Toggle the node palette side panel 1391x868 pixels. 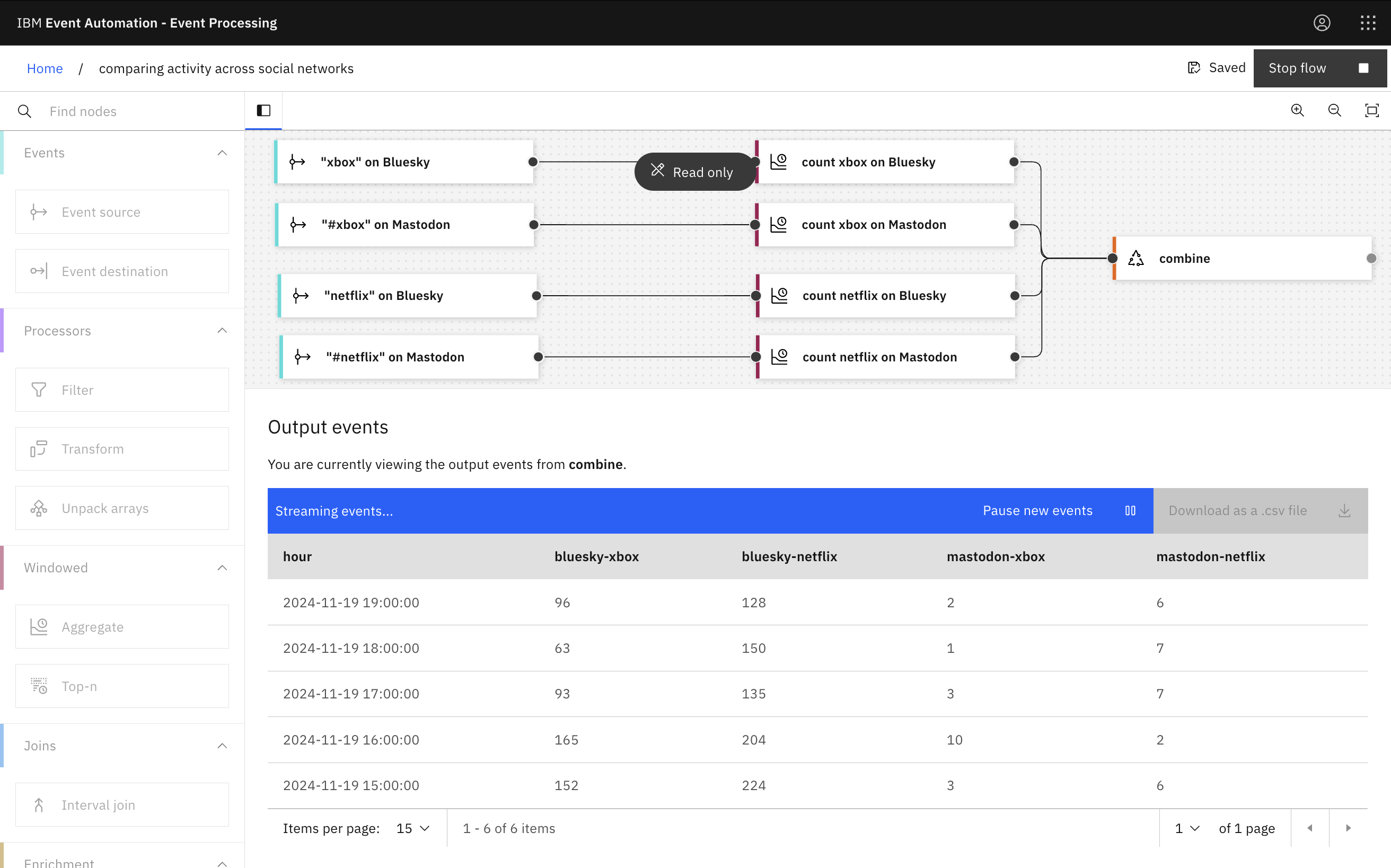pos(263,111)
